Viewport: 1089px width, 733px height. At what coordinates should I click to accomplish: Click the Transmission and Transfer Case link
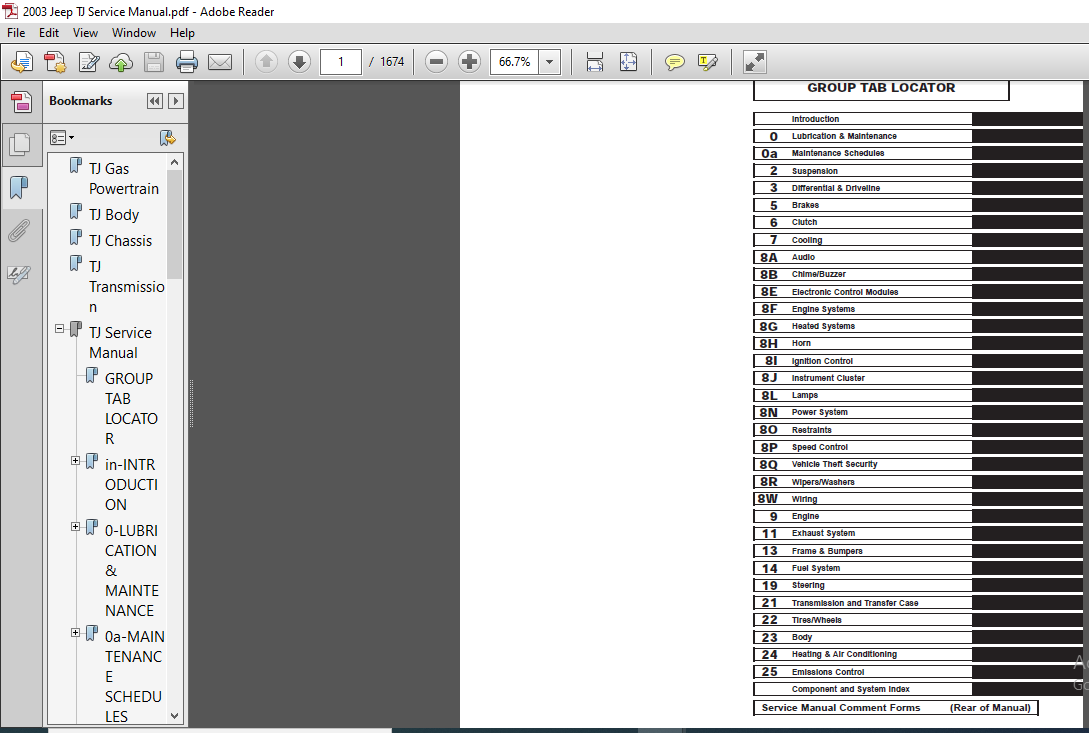tap(863, 603)
